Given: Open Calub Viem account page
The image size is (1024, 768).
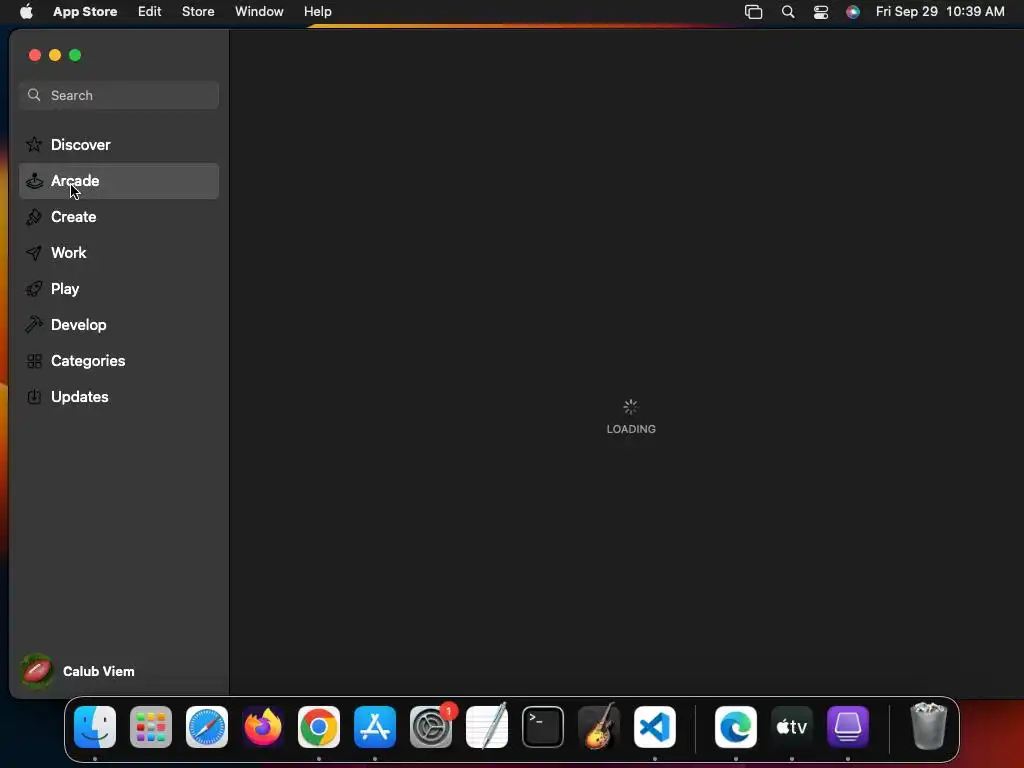Looking at the screenshot, I should [99, 671].
